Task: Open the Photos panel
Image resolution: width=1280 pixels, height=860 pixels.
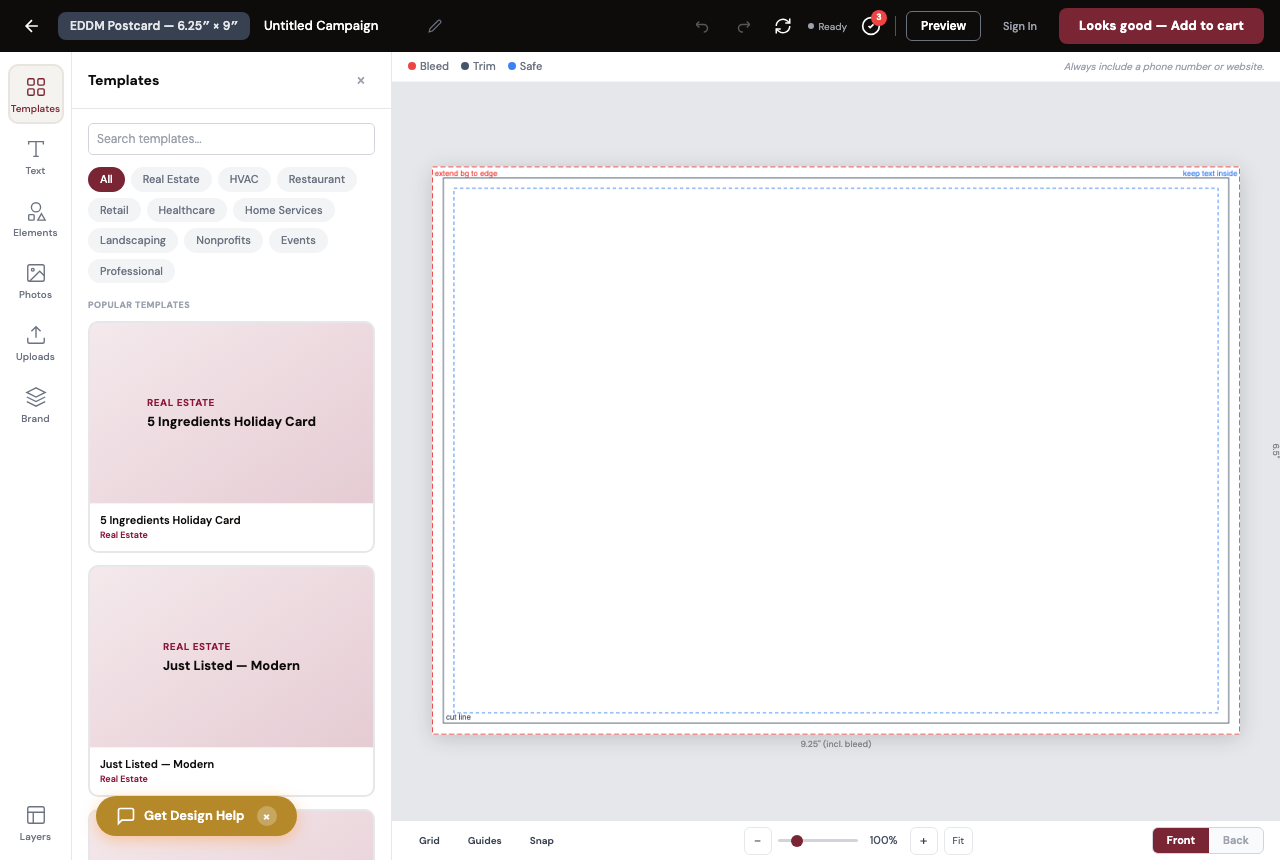Action: click(x=36, y=281)
